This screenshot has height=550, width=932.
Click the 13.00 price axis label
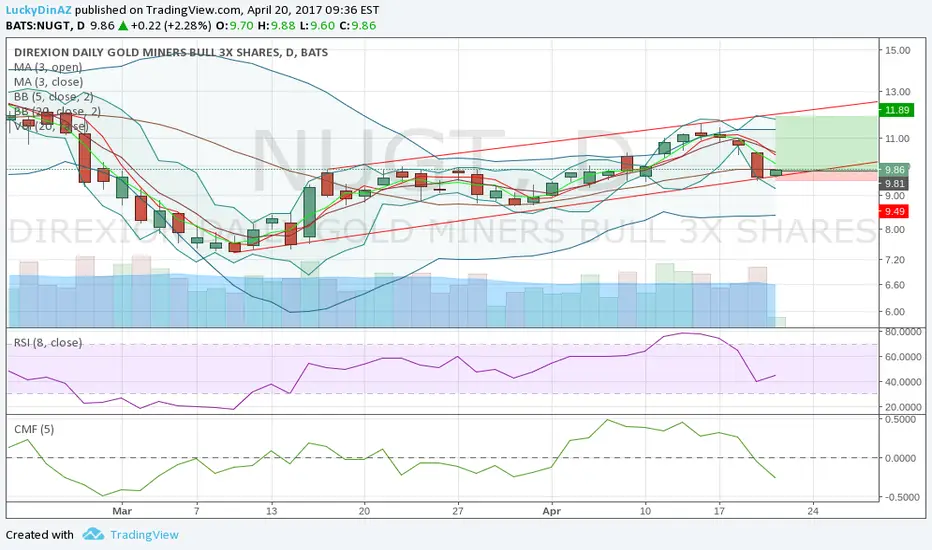coord(898,92)
